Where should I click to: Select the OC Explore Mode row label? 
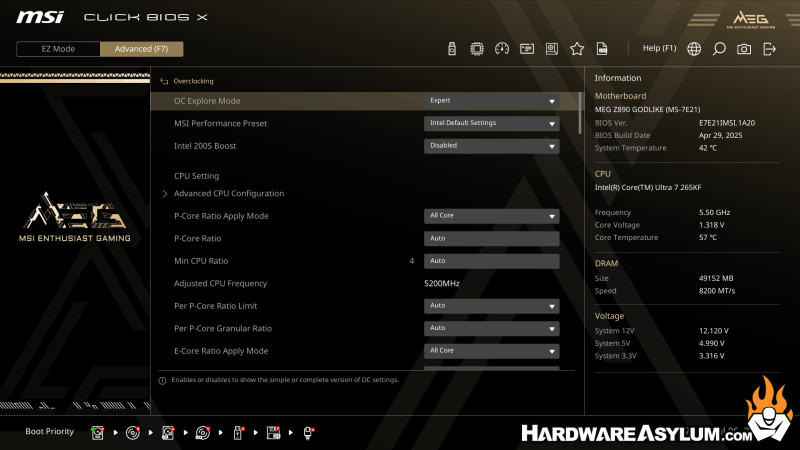(207, 101)
